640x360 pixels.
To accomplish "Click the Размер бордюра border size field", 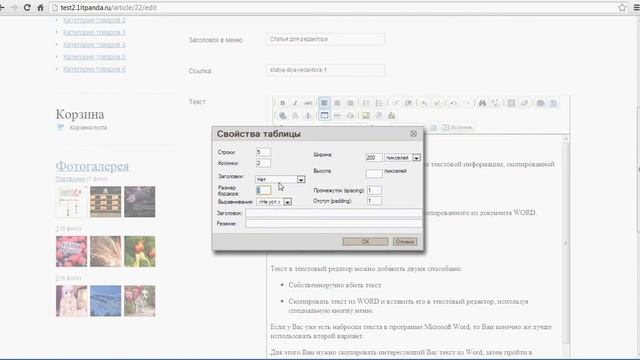I will [x=263, y=190].
